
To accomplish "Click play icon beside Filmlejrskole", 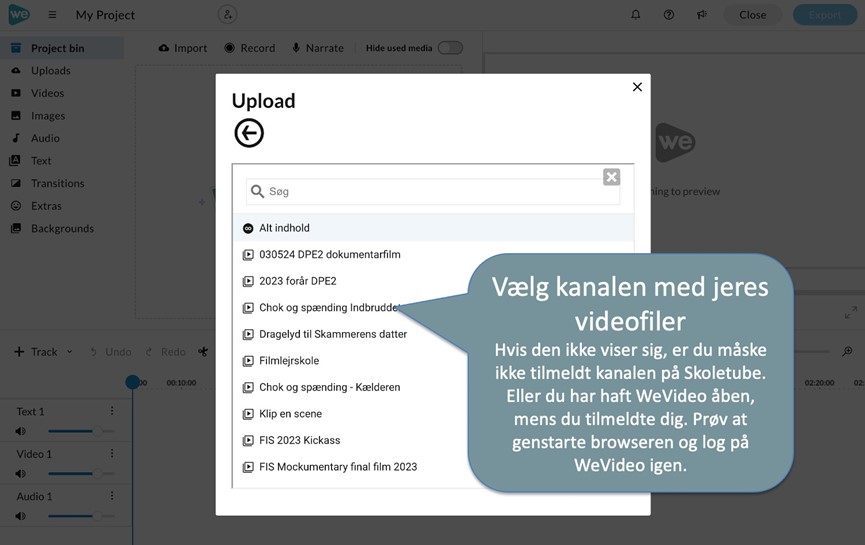I will 248,361.
